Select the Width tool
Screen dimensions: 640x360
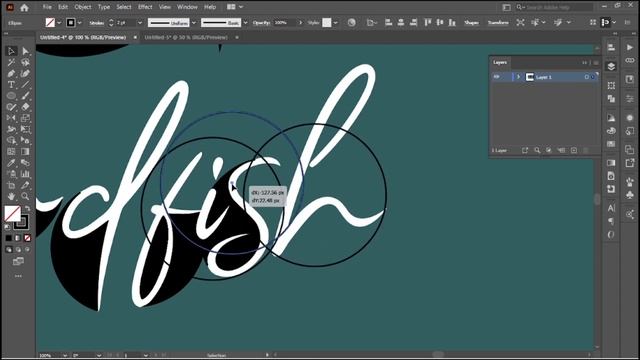point(11,129)
